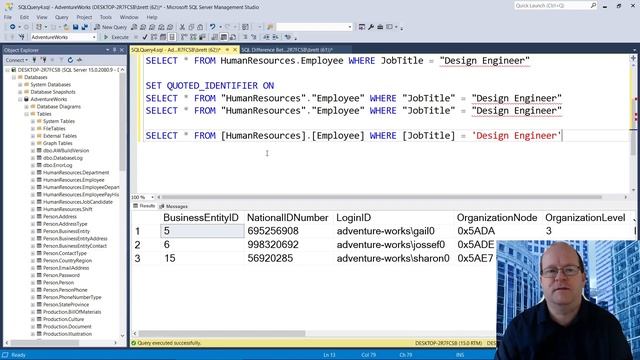Collapse the AdventureWorks database node
Viewport: 640px width, 360px height.
coord(20,99)
